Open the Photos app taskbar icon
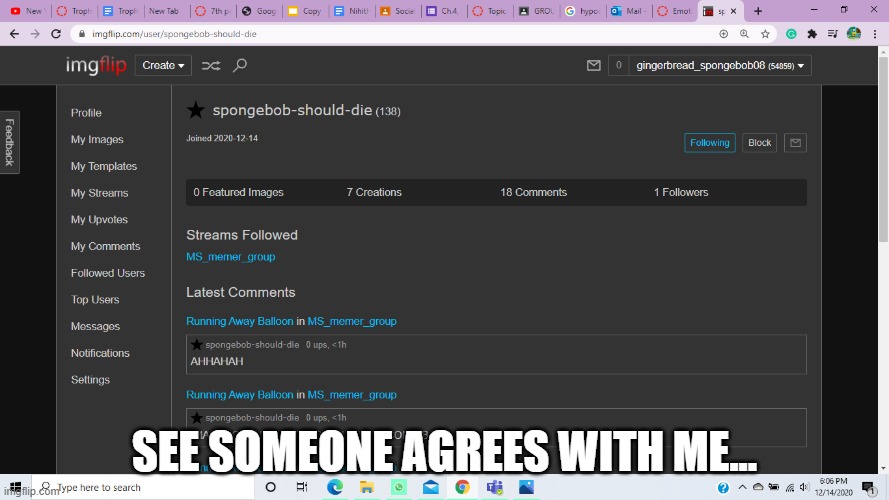 point(526,487)
